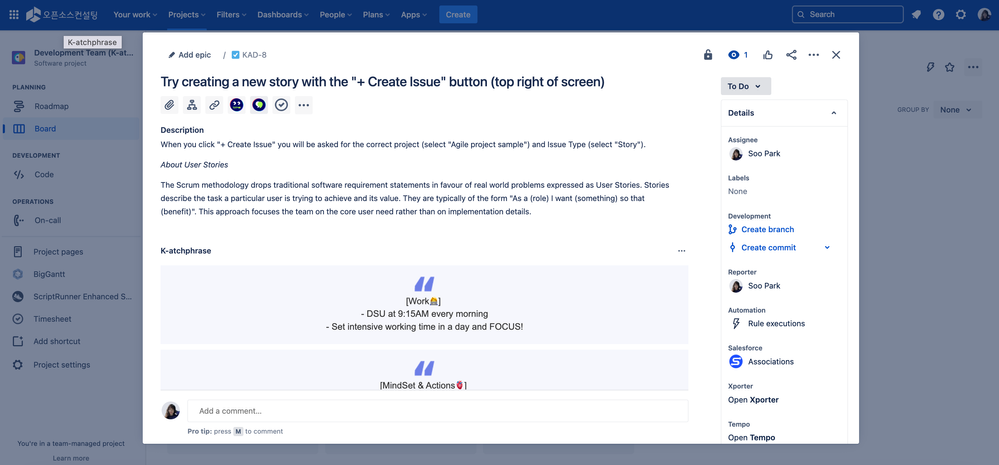The image size is (999, 465).
Task: Open Project pages in the sidebar
Action: (x=71, y=252)
